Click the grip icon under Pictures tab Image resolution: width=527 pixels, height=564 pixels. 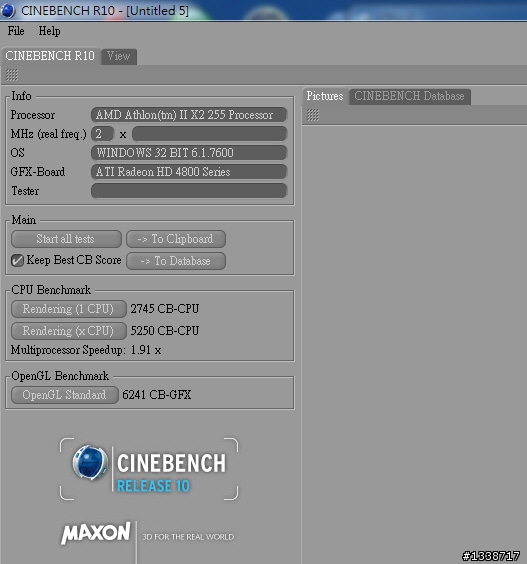313,115
